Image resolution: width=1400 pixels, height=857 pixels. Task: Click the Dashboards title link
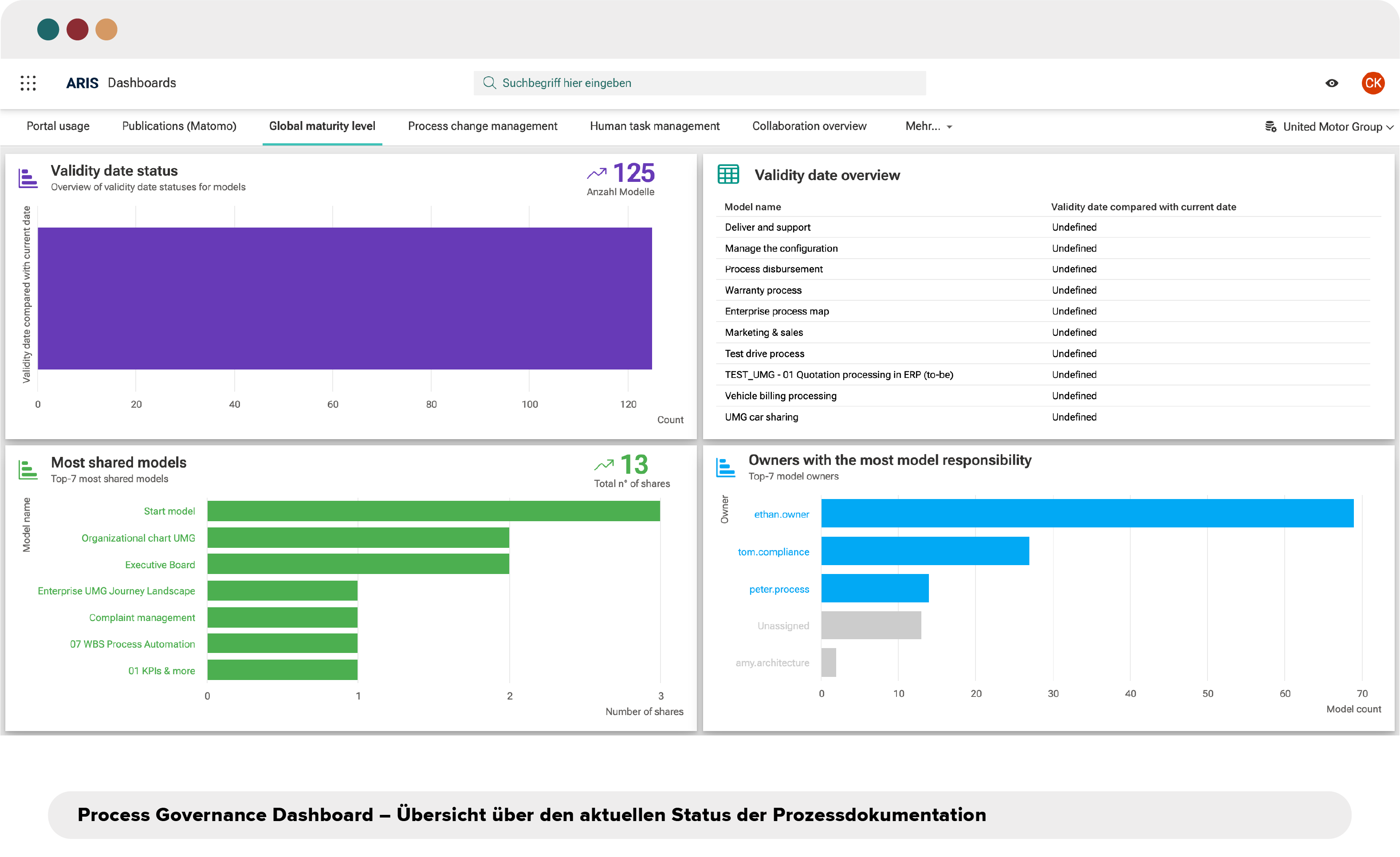pyautogui.click(x=142, y=83)
